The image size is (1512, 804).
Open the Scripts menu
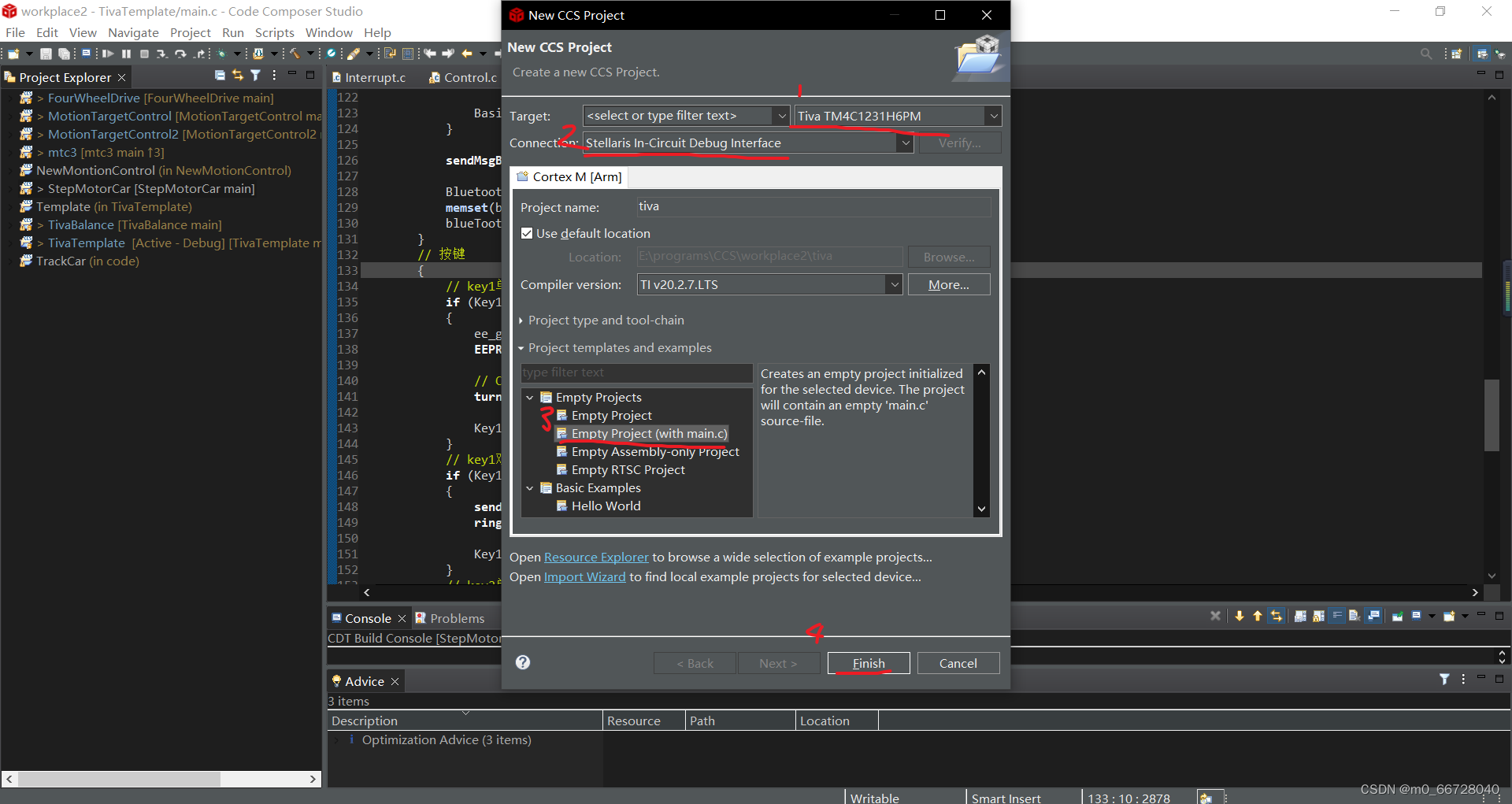tap(274, 32)
